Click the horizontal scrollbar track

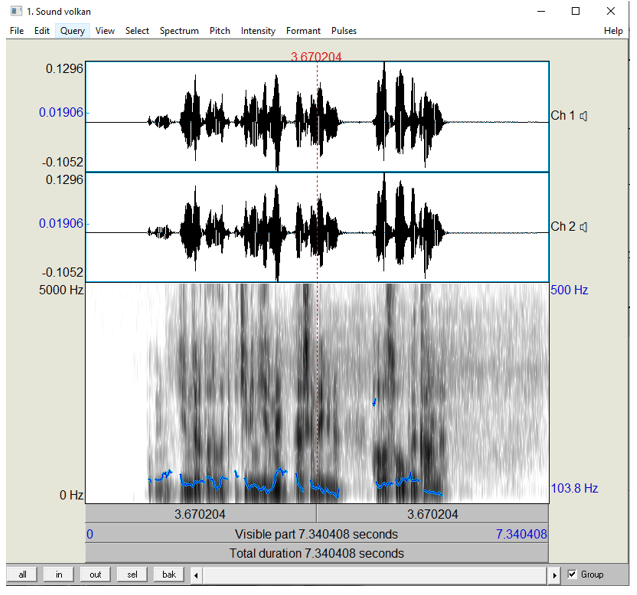(375, 575)
